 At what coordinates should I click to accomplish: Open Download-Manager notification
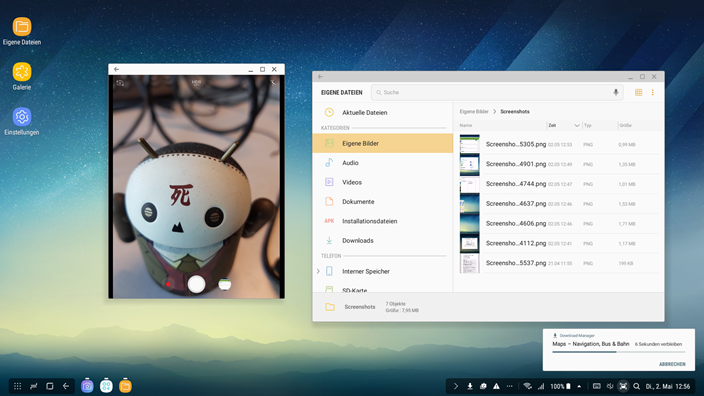coord(619,350)
